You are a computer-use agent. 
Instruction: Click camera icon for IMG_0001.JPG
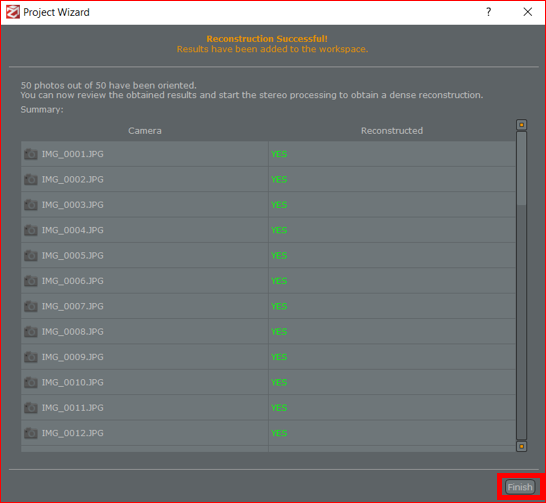(31, 154)
